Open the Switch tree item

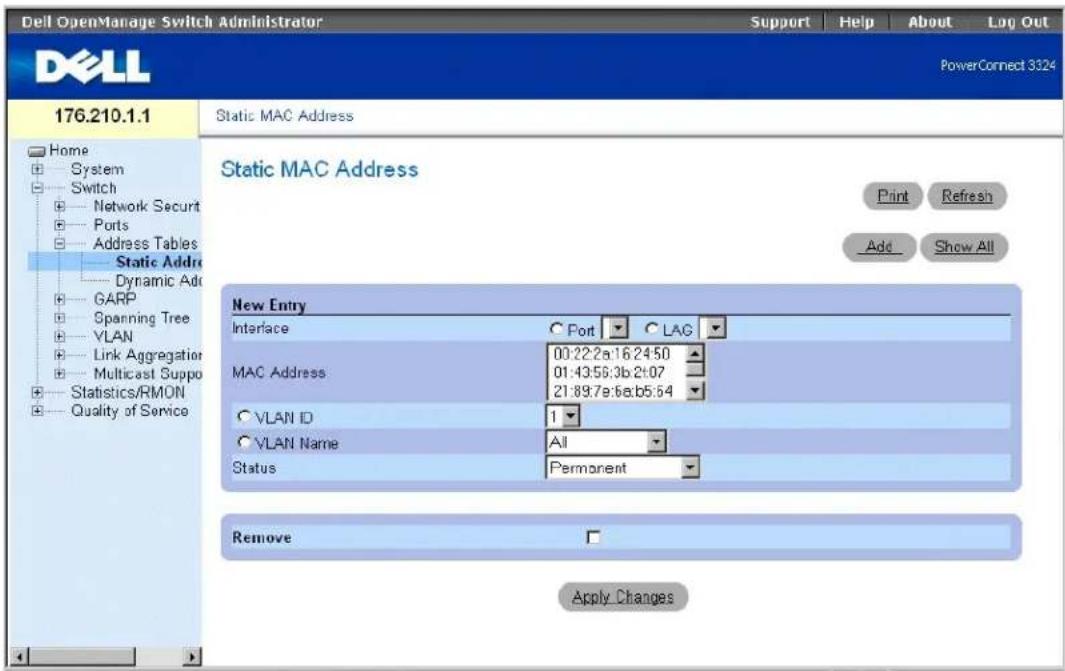click(94, 188)
